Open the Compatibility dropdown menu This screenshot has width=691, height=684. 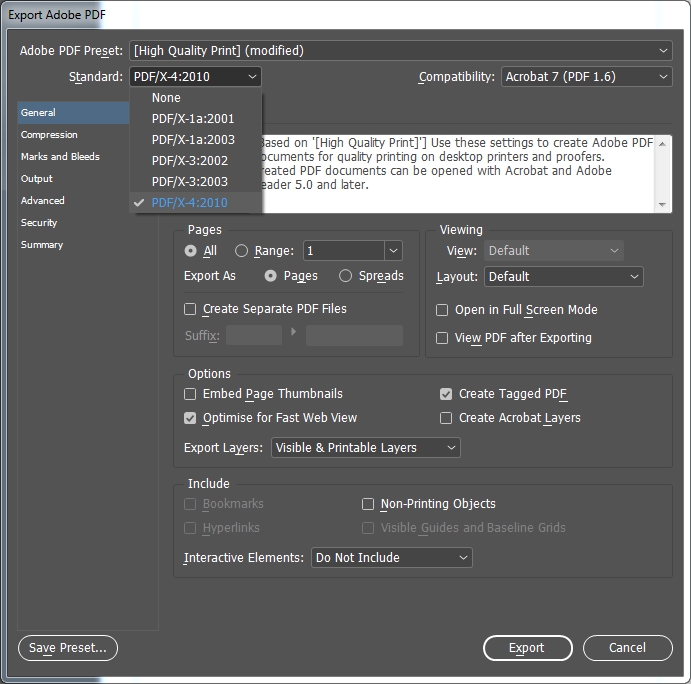[x=587, y=77]
